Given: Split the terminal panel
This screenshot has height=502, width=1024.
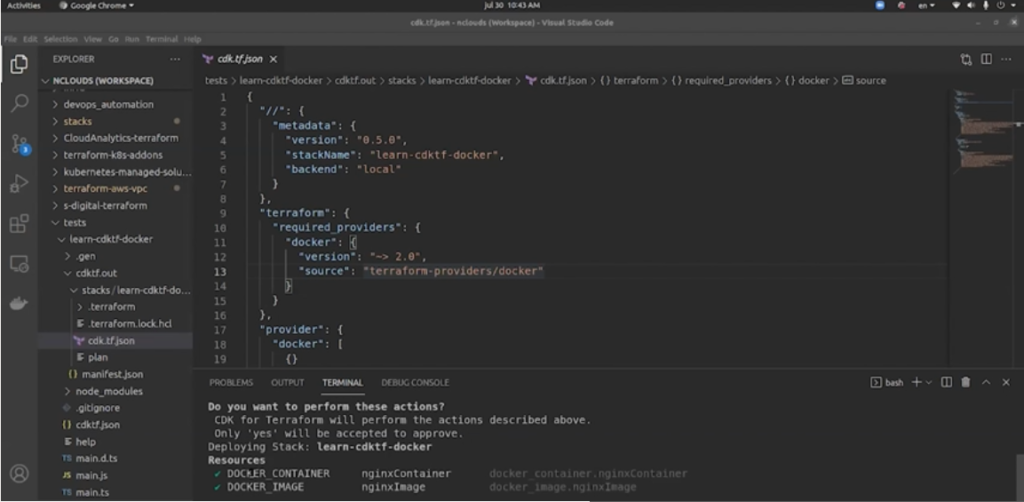Looking at the screenshot, I should point(946,383).
